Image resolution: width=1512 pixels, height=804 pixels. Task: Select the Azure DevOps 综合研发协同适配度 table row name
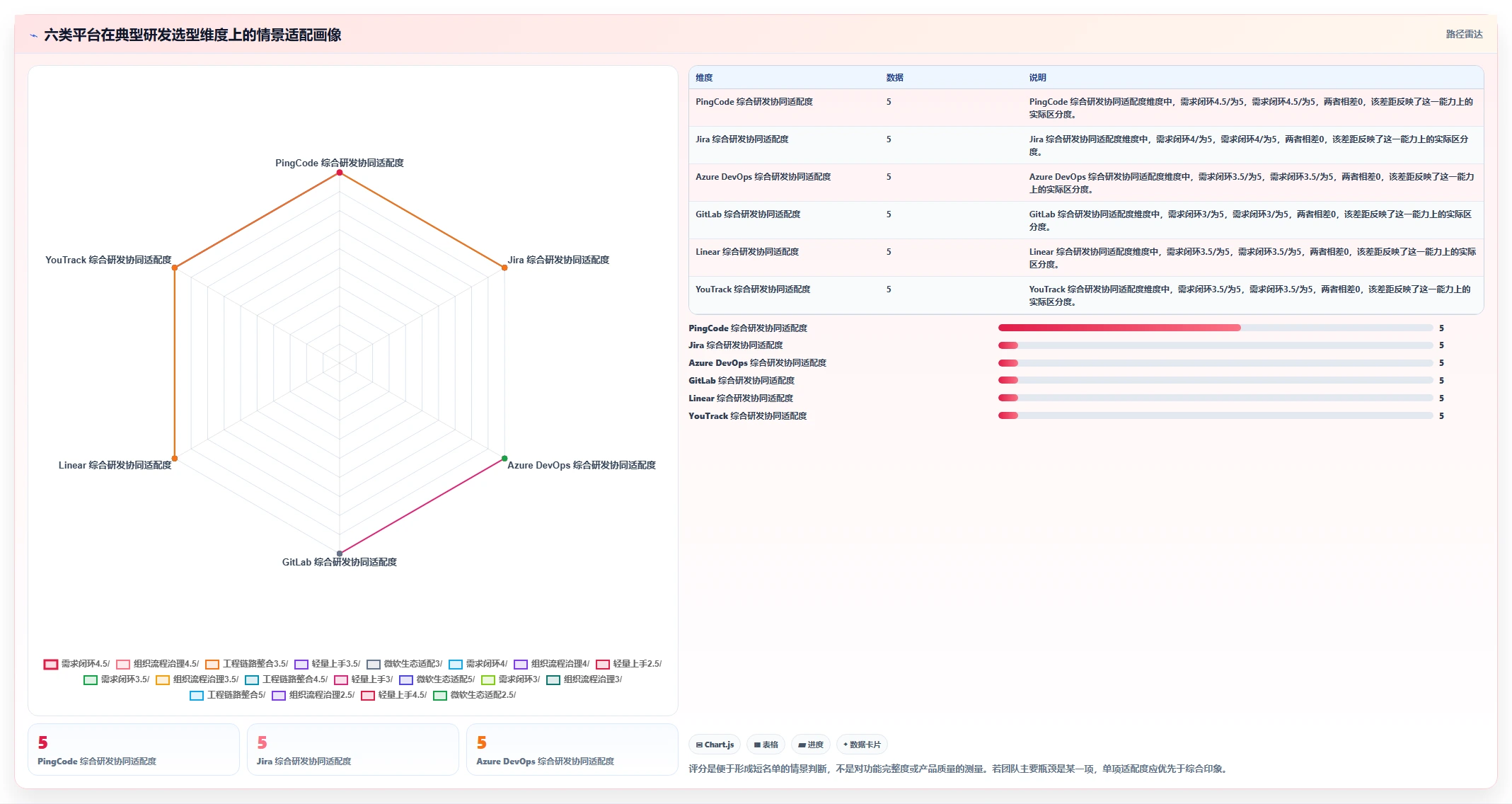[x=763, y=177]
